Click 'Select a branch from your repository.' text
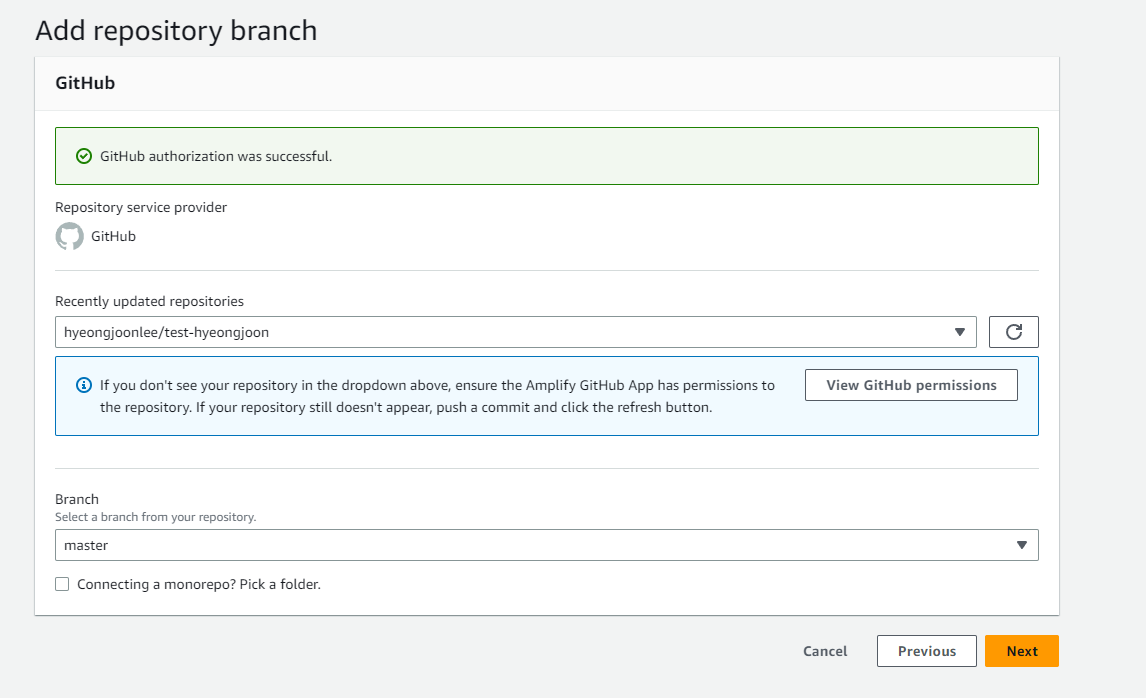Screen dimensions: 1146x698 point(156,517)
